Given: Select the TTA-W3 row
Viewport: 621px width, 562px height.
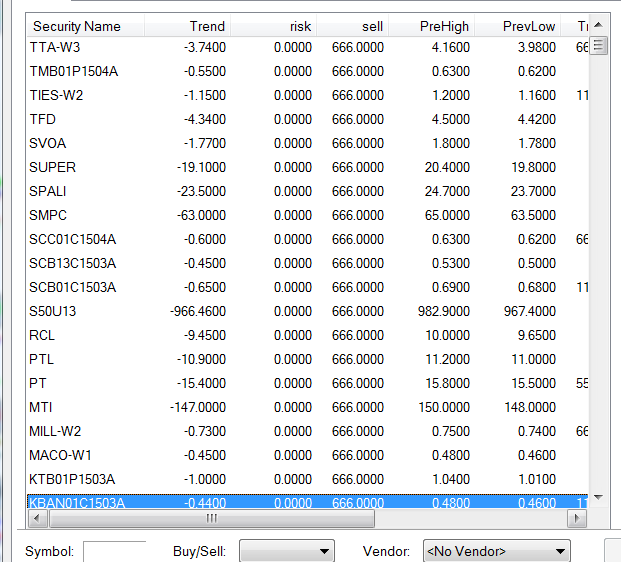Looking at the screenshot, I should [307, 48].
